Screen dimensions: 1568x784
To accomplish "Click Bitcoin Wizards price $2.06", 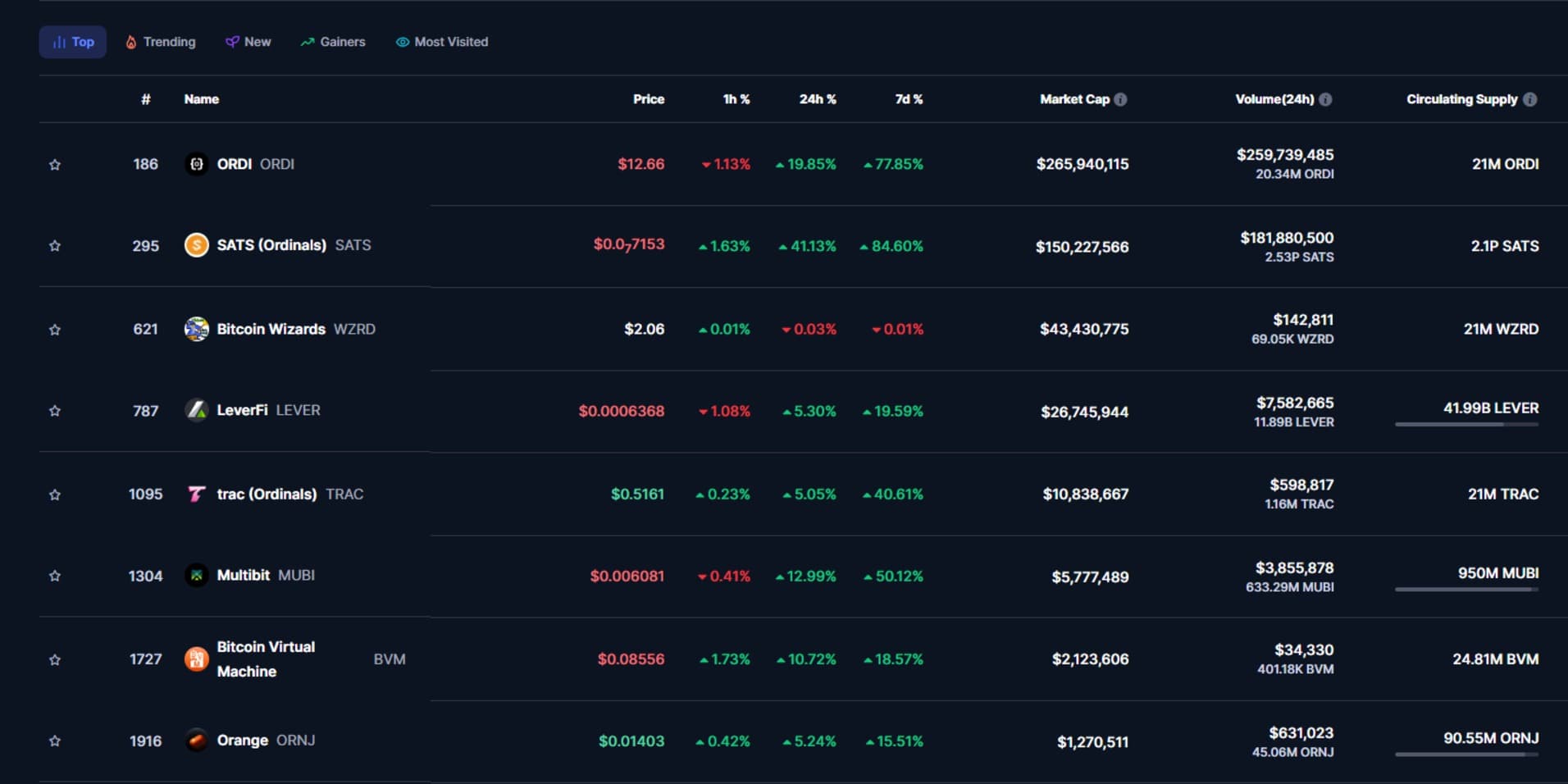I will (x=645, y=329).
